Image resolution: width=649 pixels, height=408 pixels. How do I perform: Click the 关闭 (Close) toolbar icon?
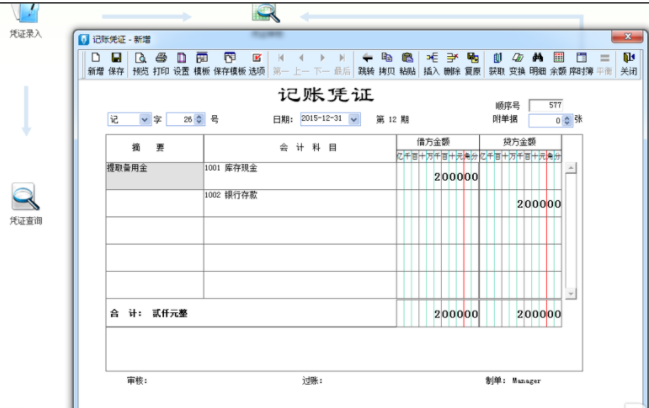pos(628,64)
